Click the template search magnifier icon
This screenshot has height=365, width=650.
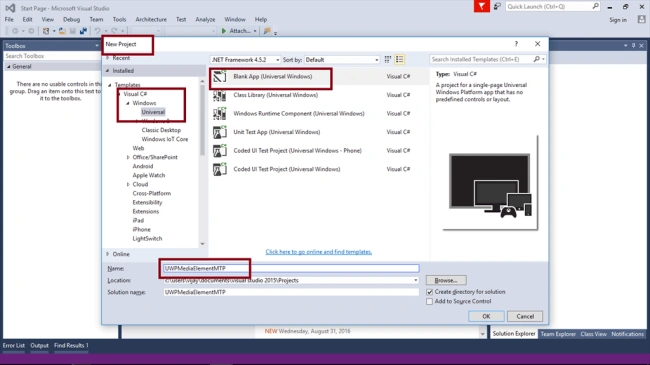tap(536, 59)
